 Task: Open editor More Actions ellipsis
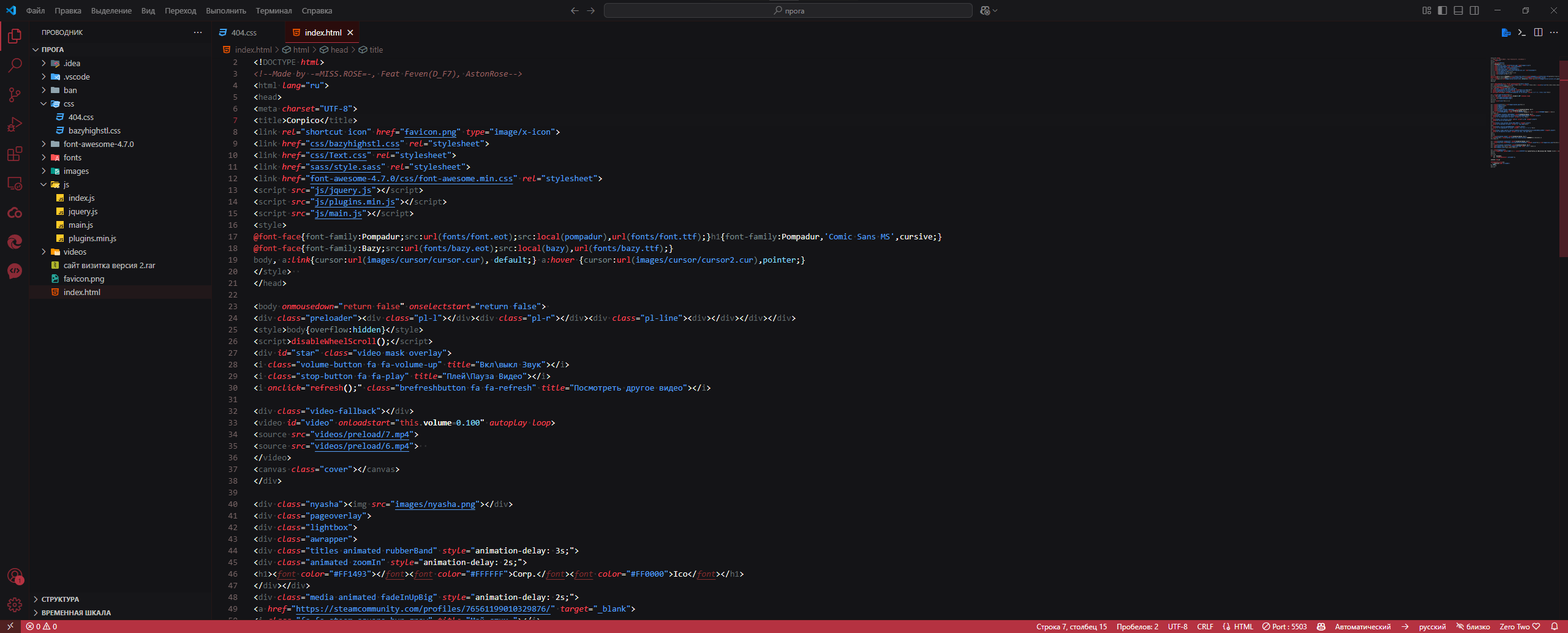pyautogui.click(x=1554, y=32)
